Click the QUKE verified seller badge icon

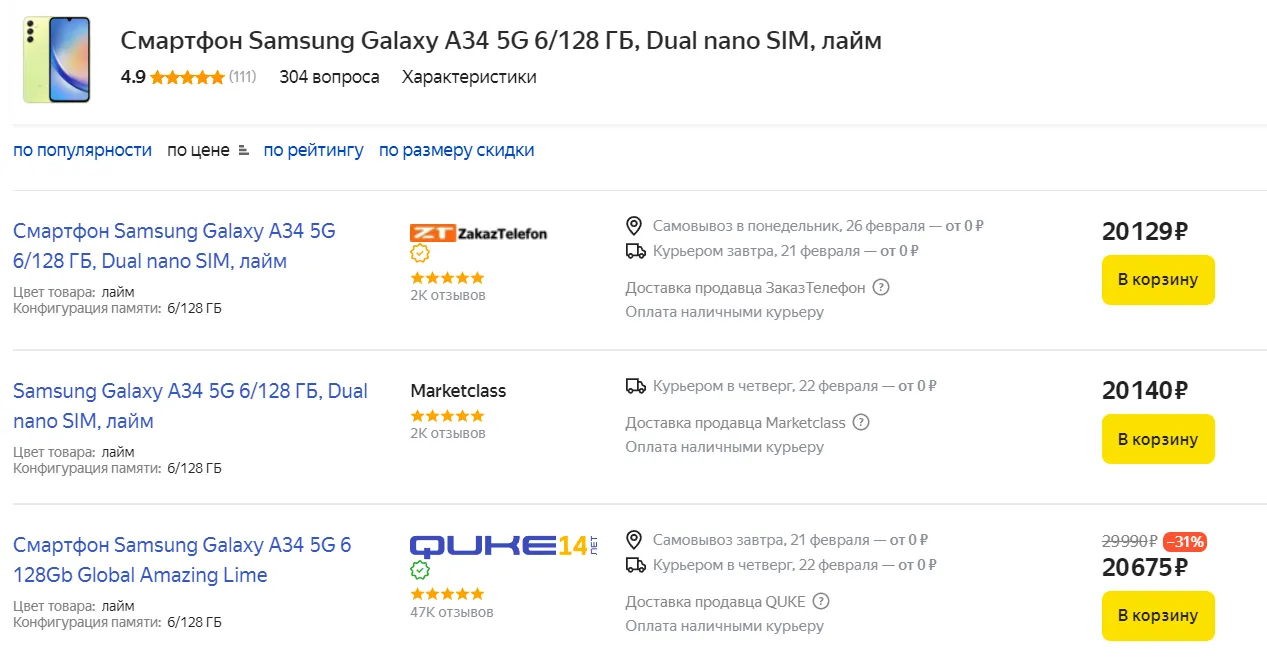pos(420,570)
